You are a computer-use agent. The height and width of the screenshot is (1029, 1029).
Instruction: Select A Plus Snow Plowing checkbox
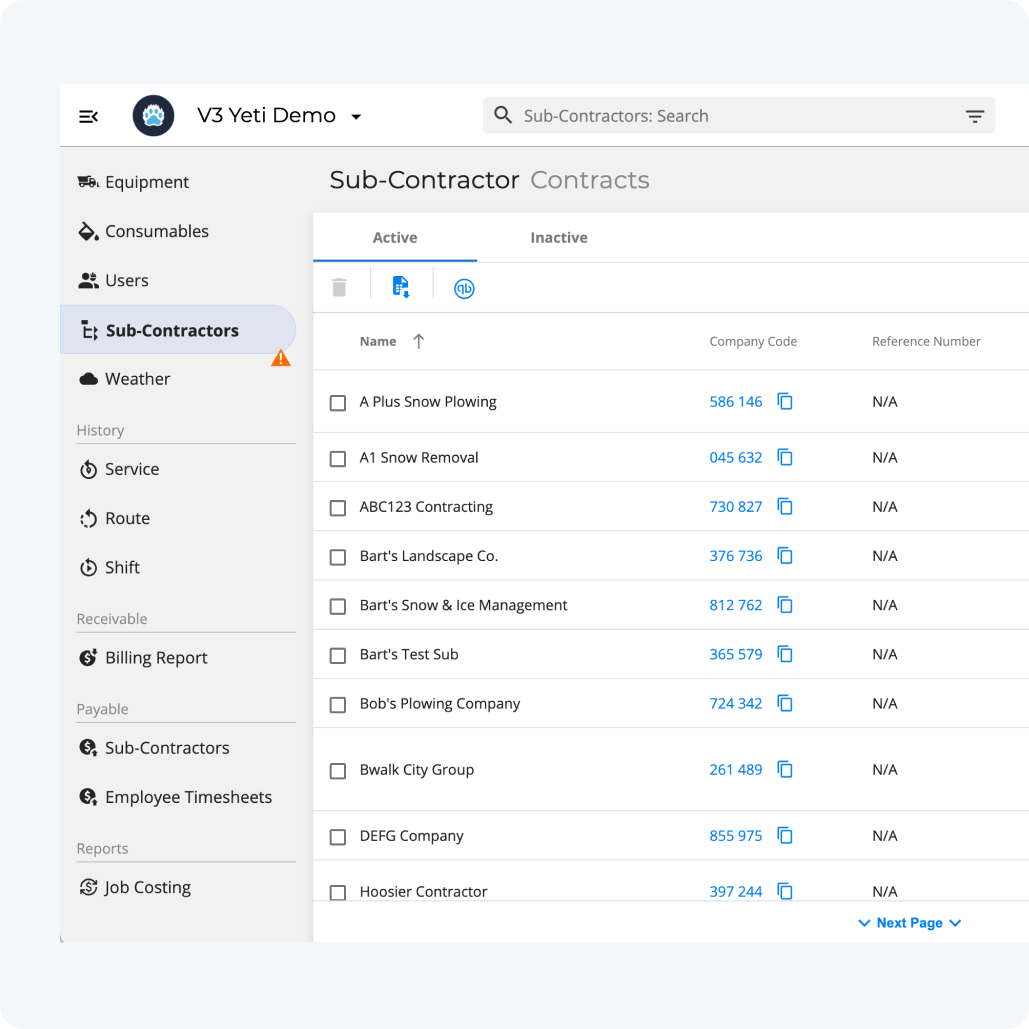click(x=338, y=402)
